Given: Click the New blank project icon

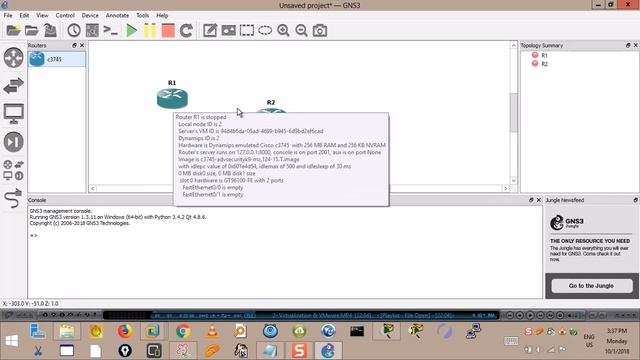Looking at the screenshot, I should pos(13,30).
